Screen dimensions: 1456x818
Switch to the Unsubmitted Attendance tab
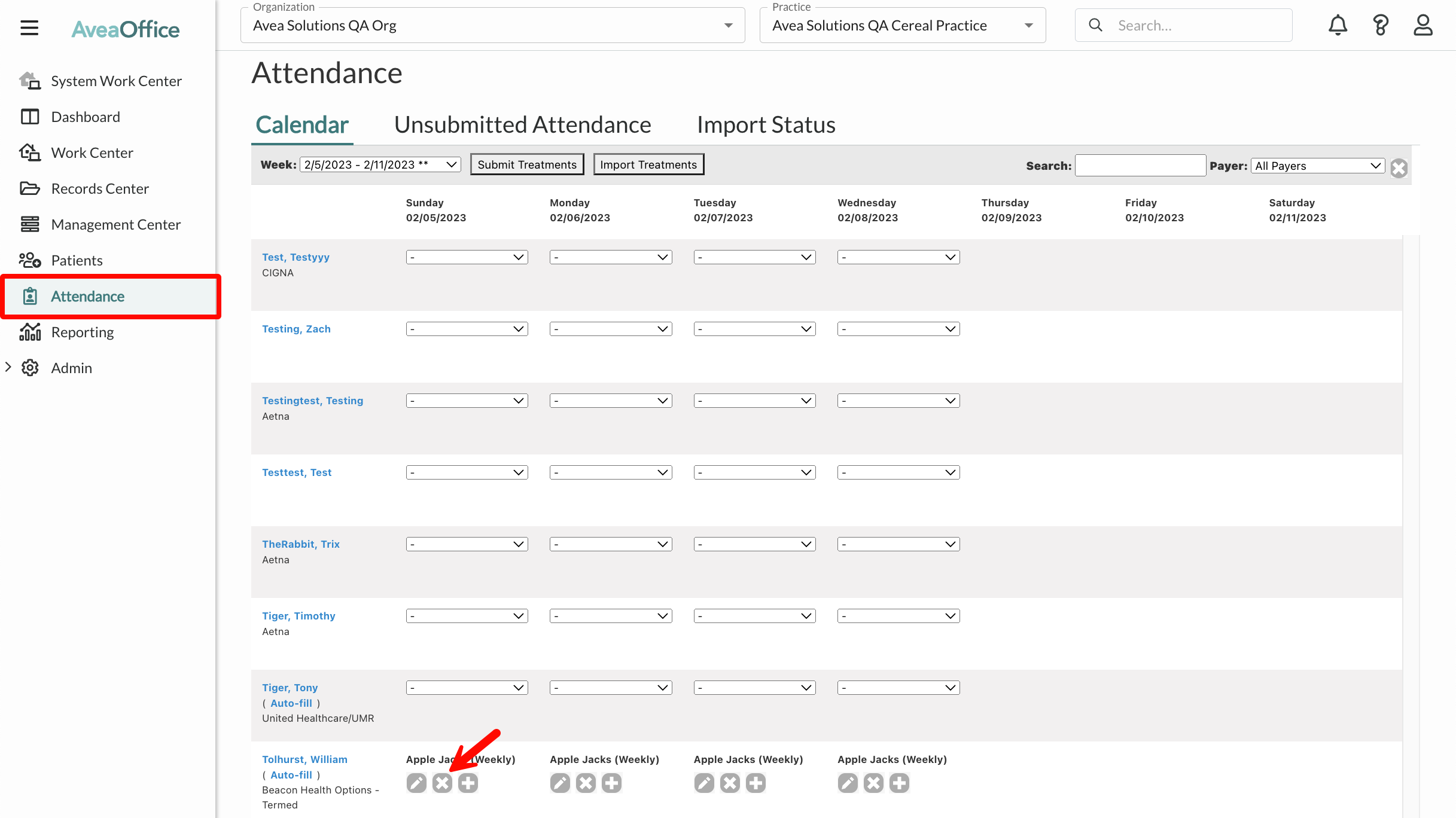[x=522, y=125]
